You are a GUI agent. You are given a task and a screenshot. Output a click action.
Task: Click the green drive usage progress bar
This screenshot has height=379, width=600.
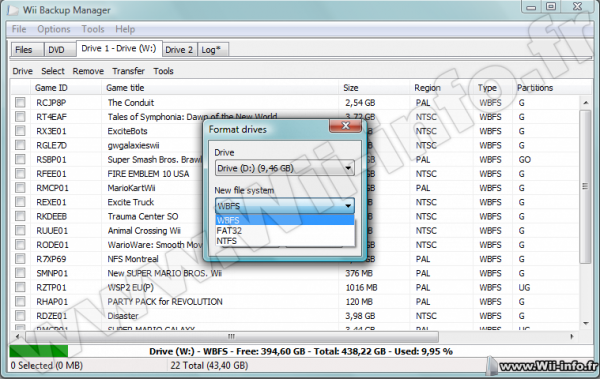(39, 351)
